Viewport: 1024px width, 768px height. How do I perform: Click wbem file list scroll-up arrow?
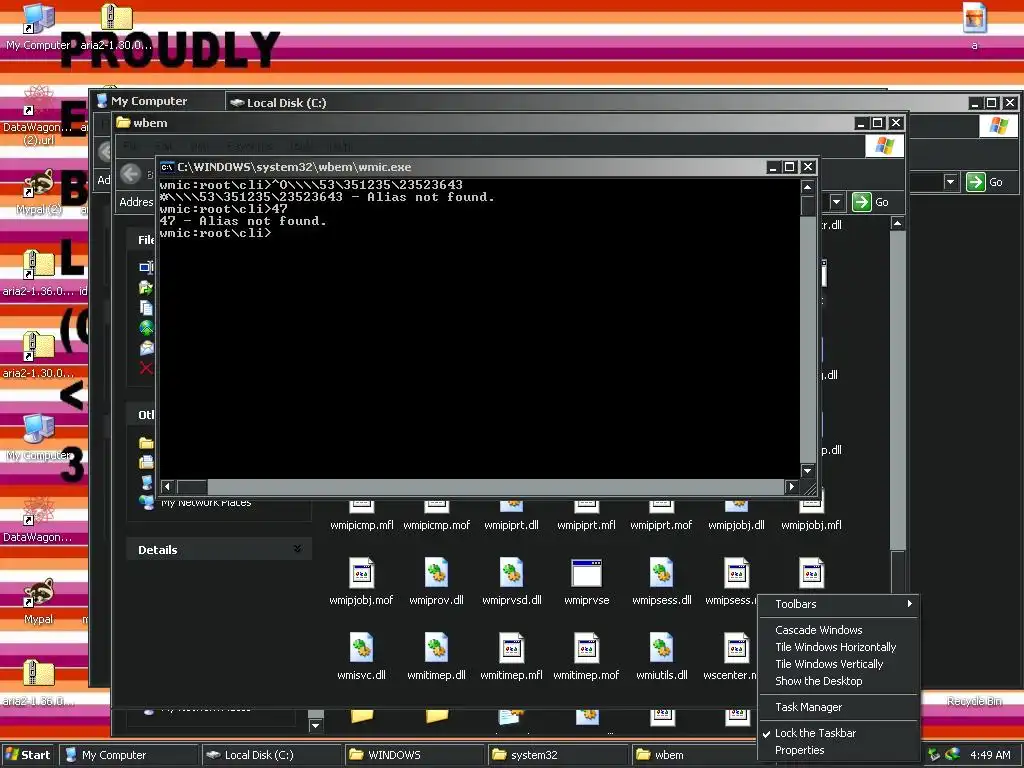[x=898, y=223]
